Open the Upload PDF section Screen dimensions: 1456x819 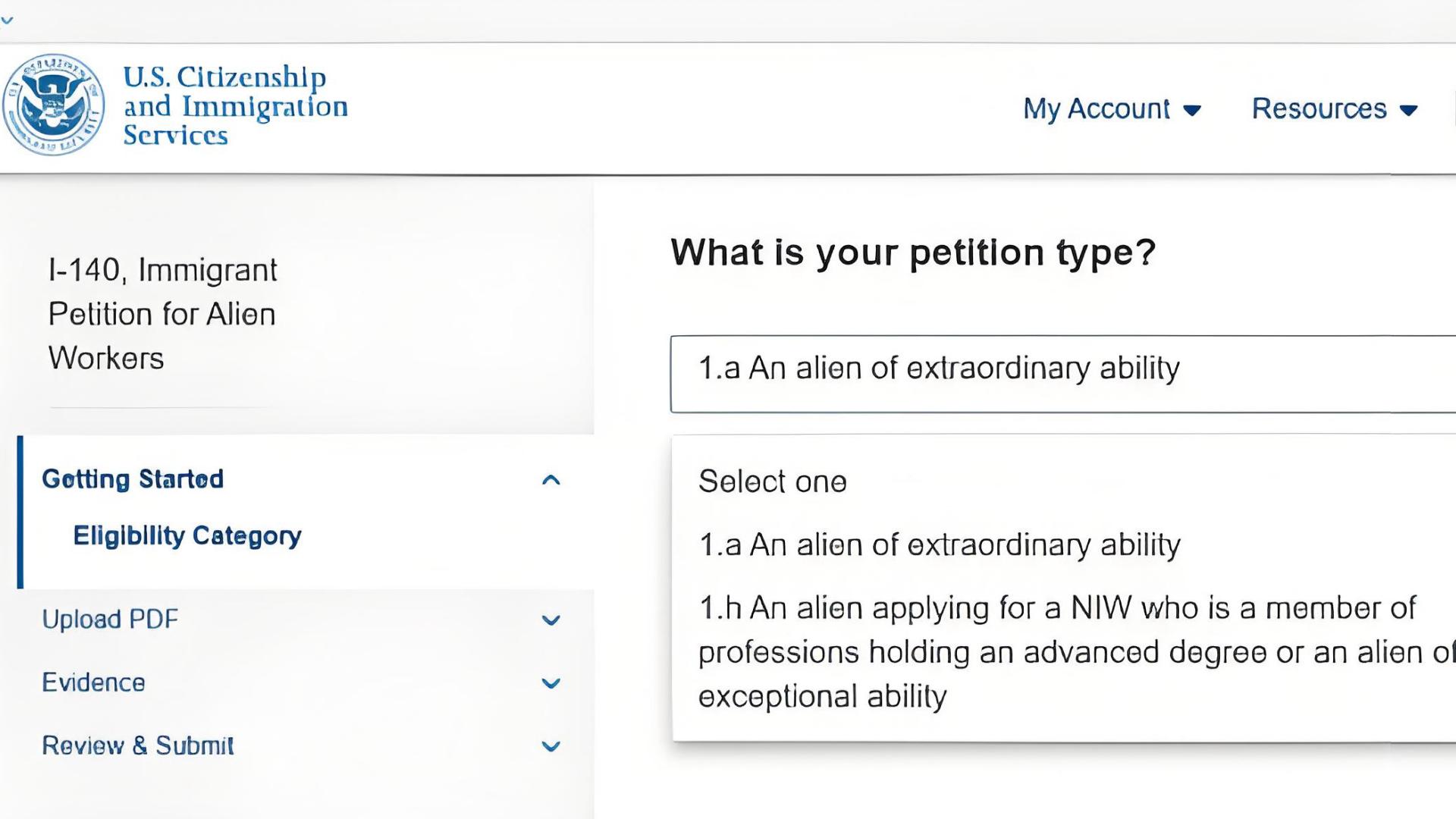click(110, 620)
